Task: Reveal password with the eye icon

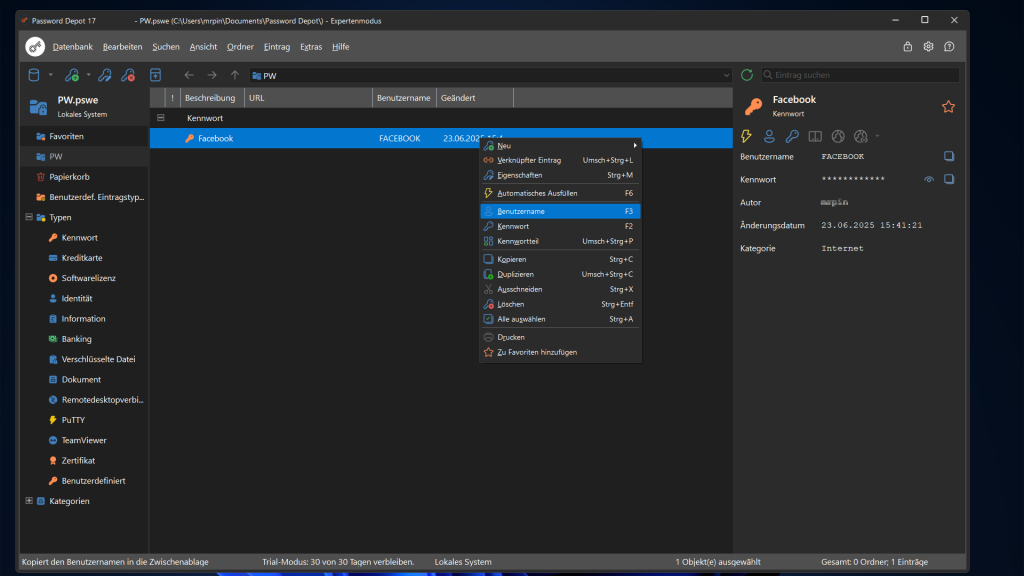Action: tap(929, 180)
